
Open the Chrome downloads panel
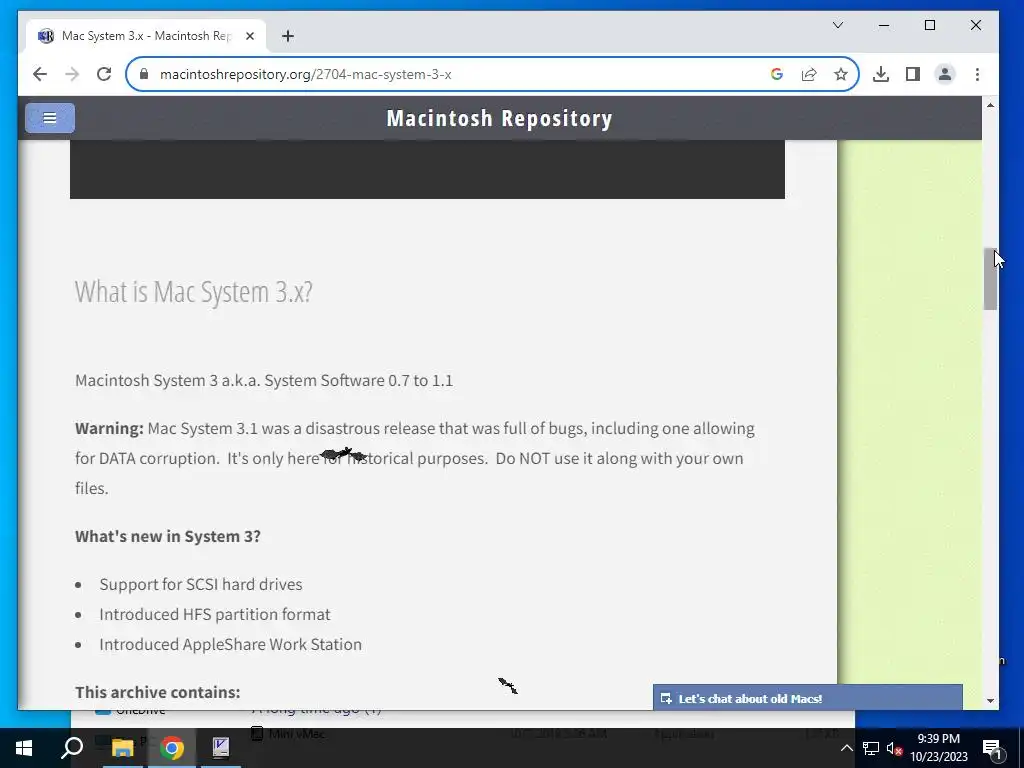880,74
